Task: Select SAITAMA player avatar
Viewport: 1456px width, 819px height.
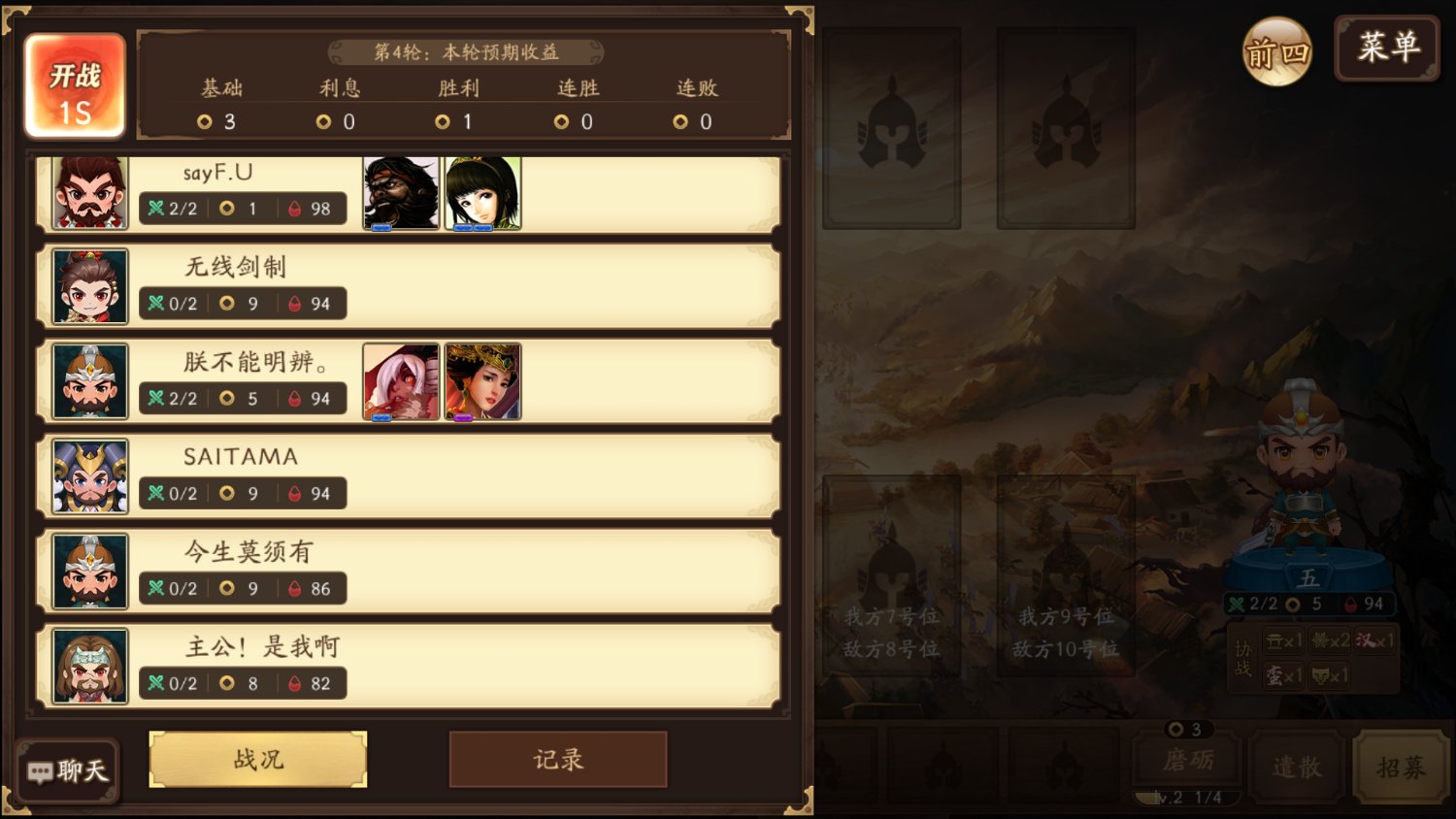Action: (x=90, y=476)
